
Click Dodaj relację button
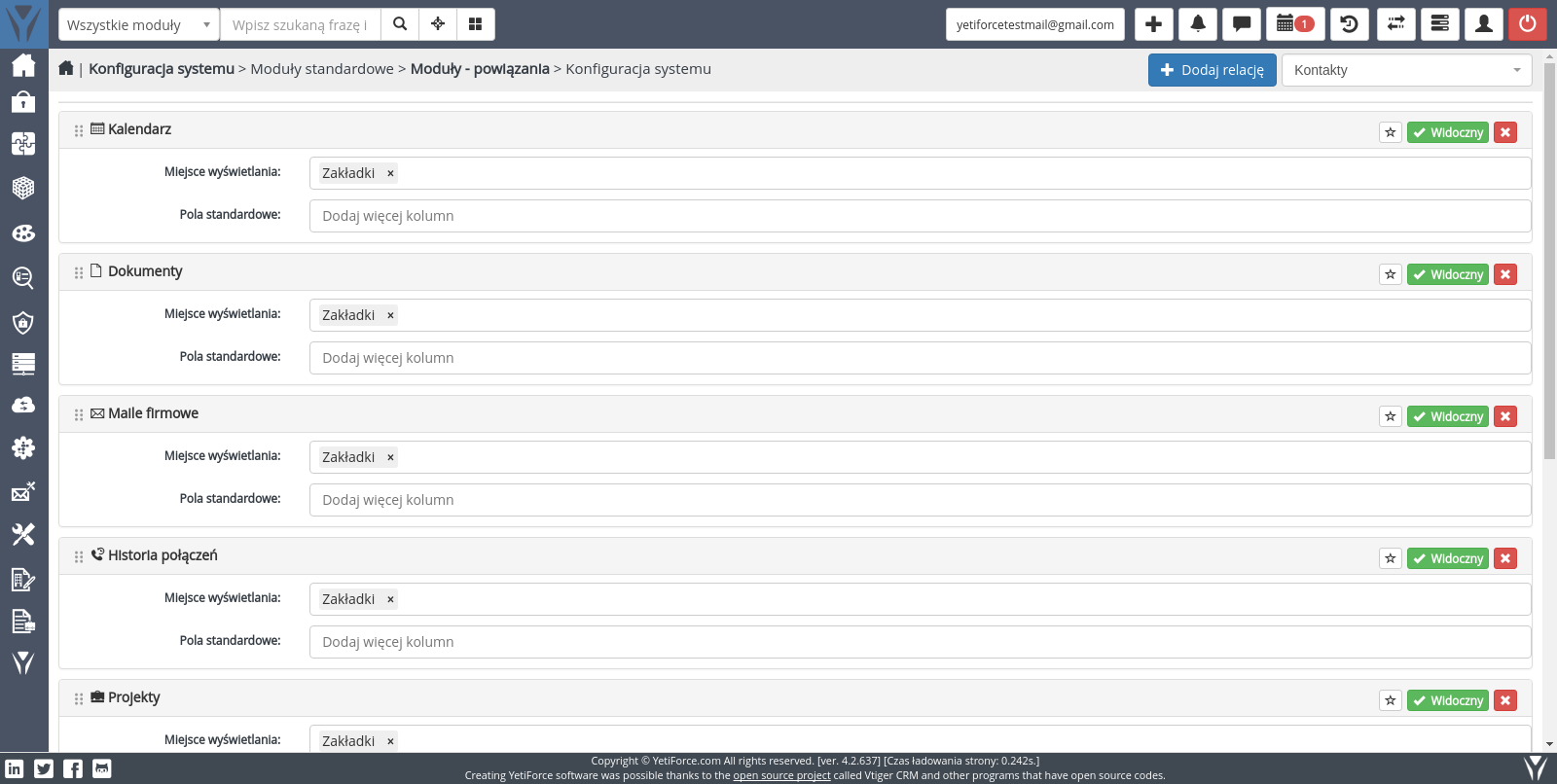coord(1212,70)
